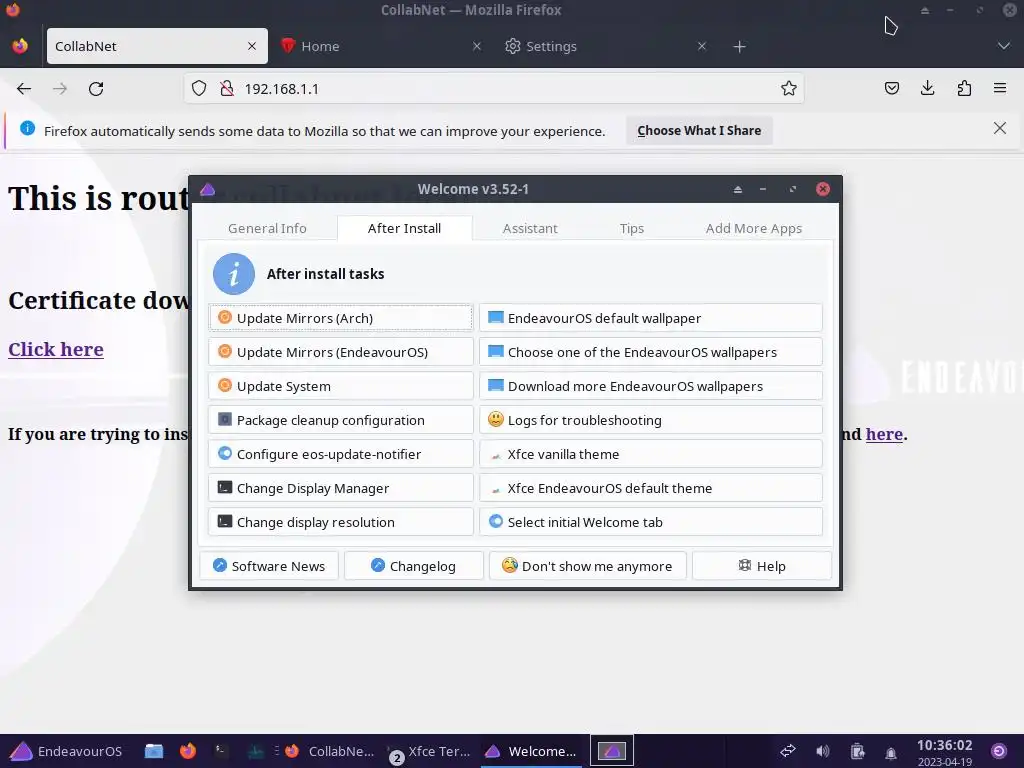This screenshot has height=768, width=1024.
Task: Choose one of the EndeavourOS wallpapers
Action: coord(650,352)
